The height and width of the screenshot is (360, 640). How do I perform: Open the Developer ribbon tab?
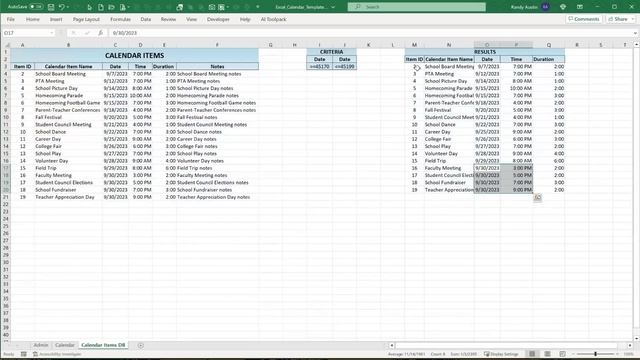coord(218,19)
